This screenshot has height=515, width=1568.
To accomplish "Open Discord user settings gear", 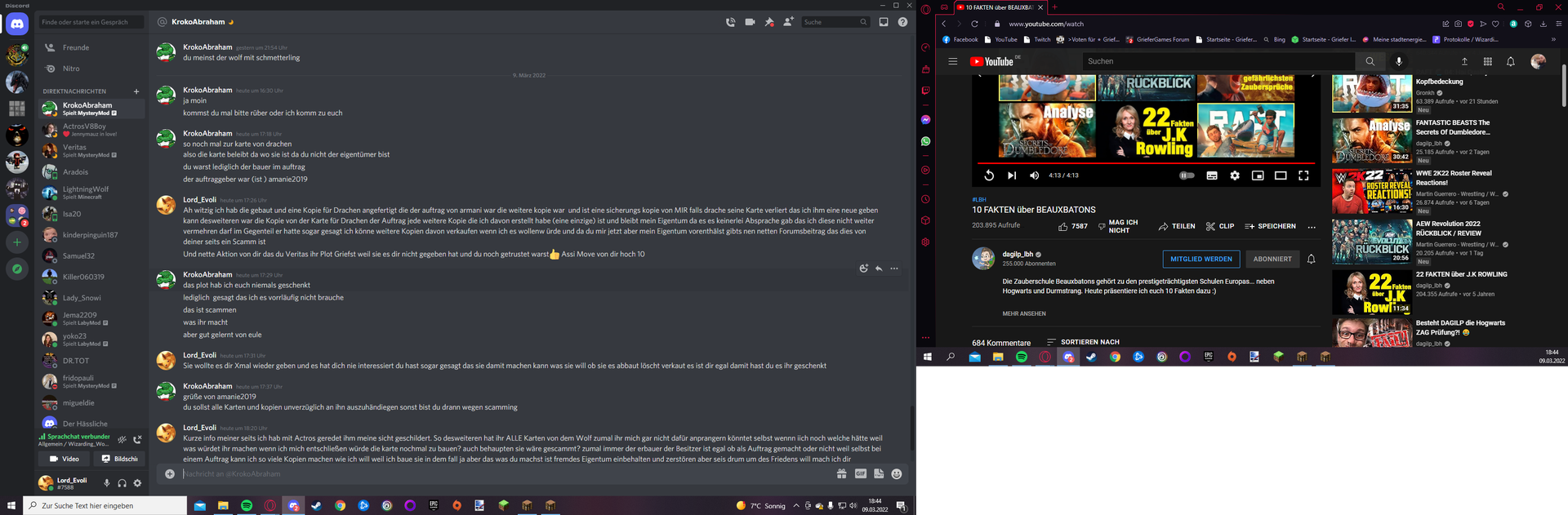I will click(137, 483).
